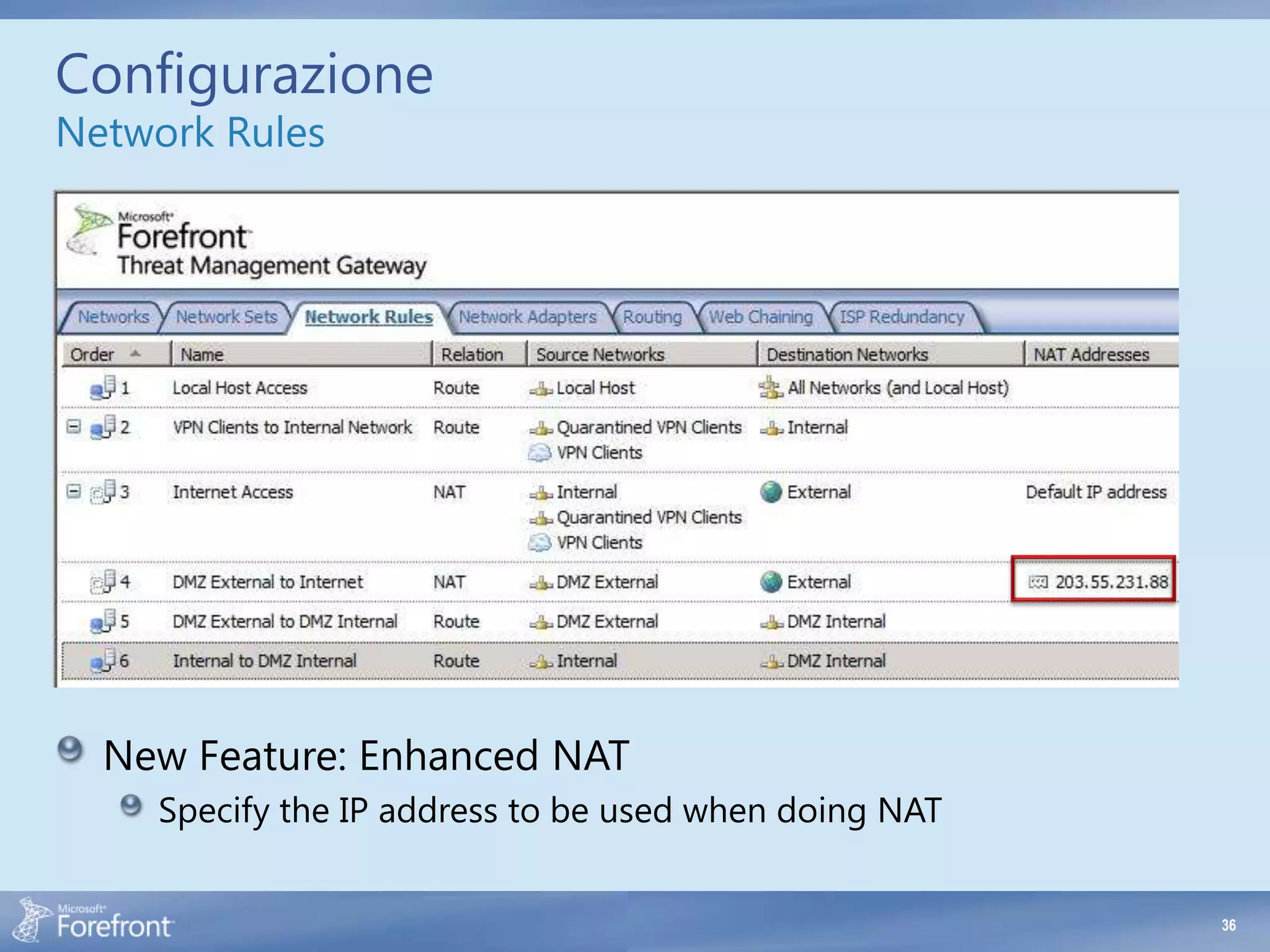
Task: Click the Default IP address NAT value
Action: click(x=1096, y=492)
